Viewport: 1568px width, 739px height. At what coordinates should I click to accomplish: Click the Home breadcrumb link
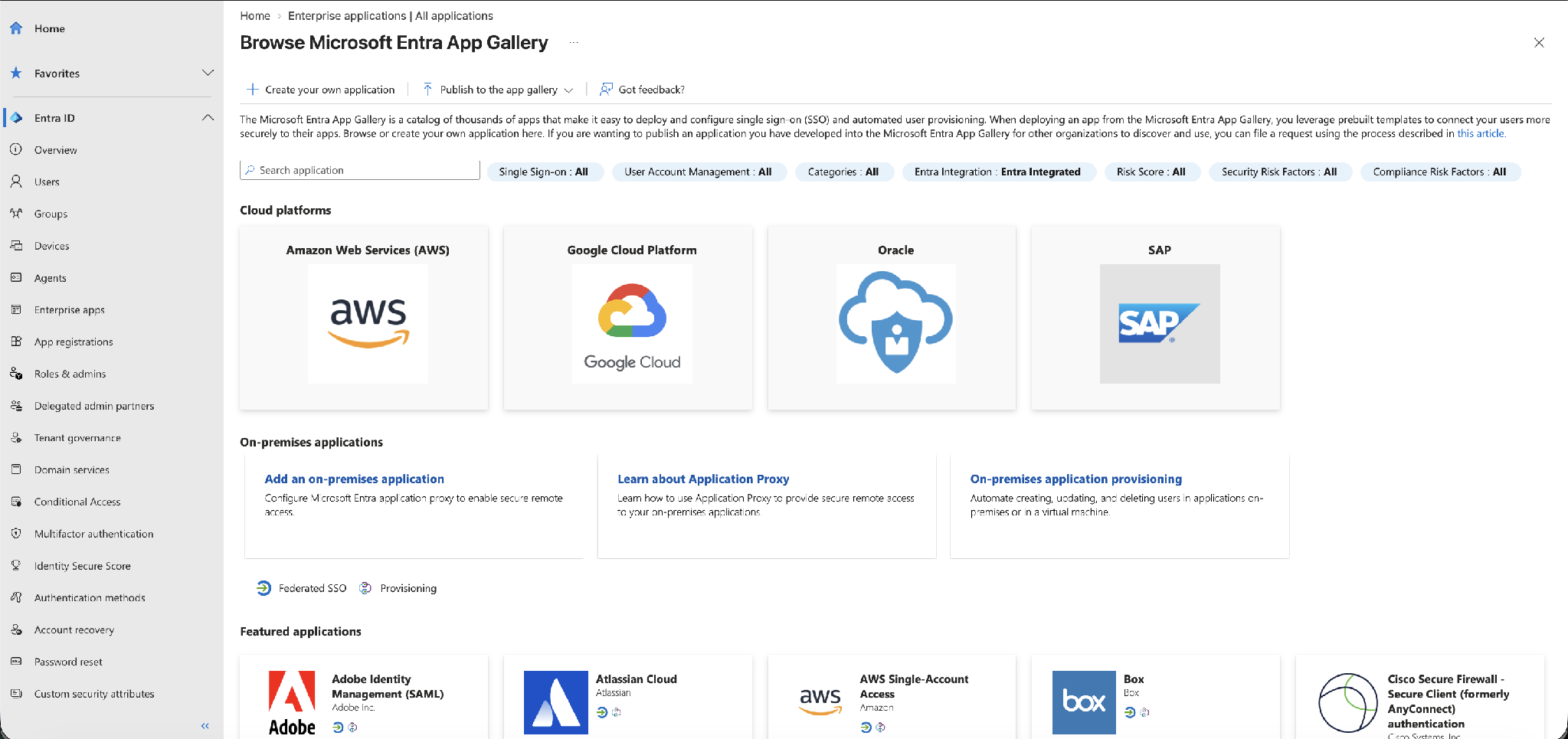255,15
